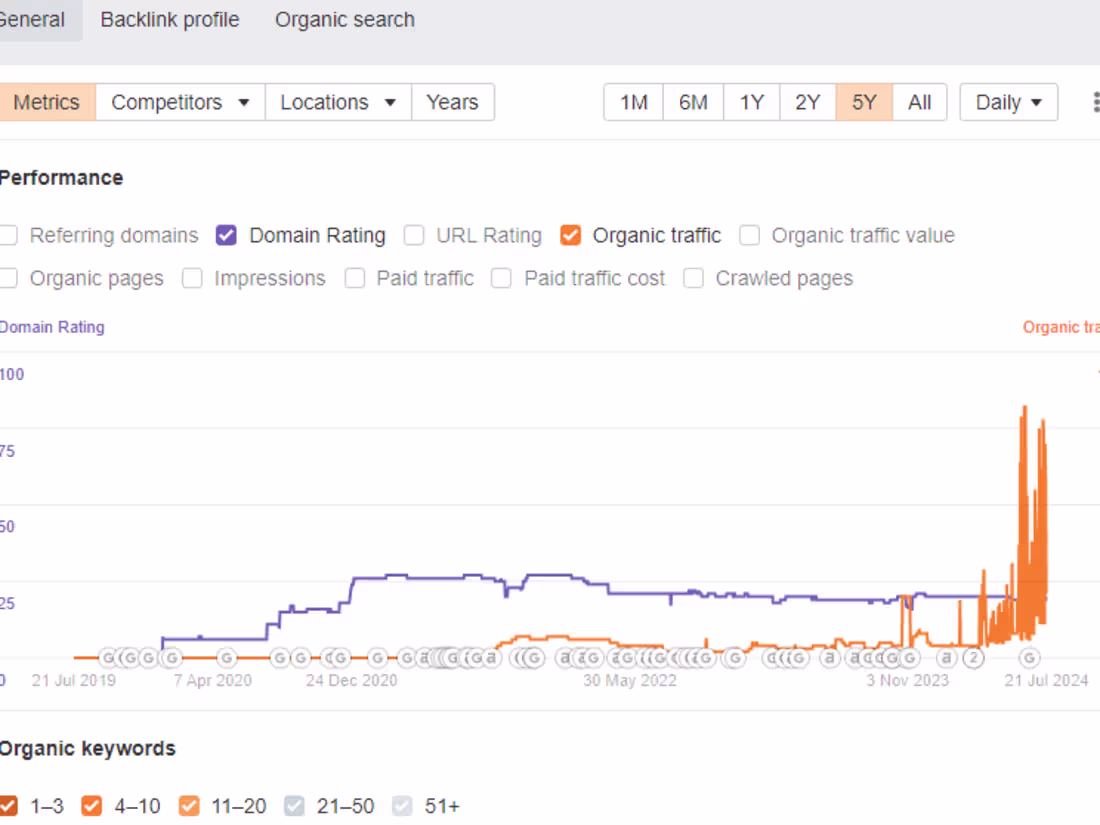Screen dimensions: 1100x825
Task: Click the Organic keywords section heading
Action: (x=87, y=749)
